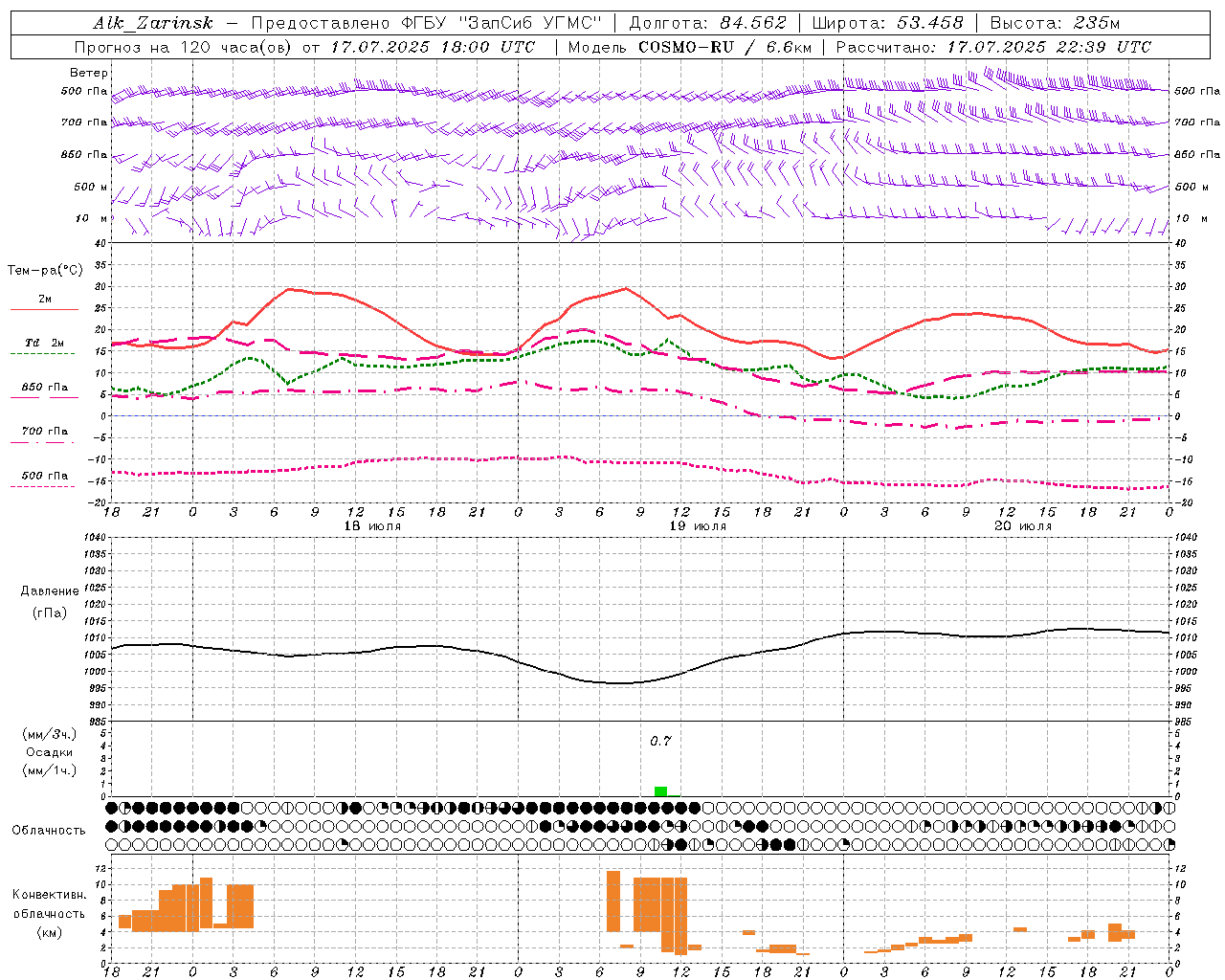Click the red solid line sample under 2м legend
Screen dimensions: 1225x980
coord(45,310)
